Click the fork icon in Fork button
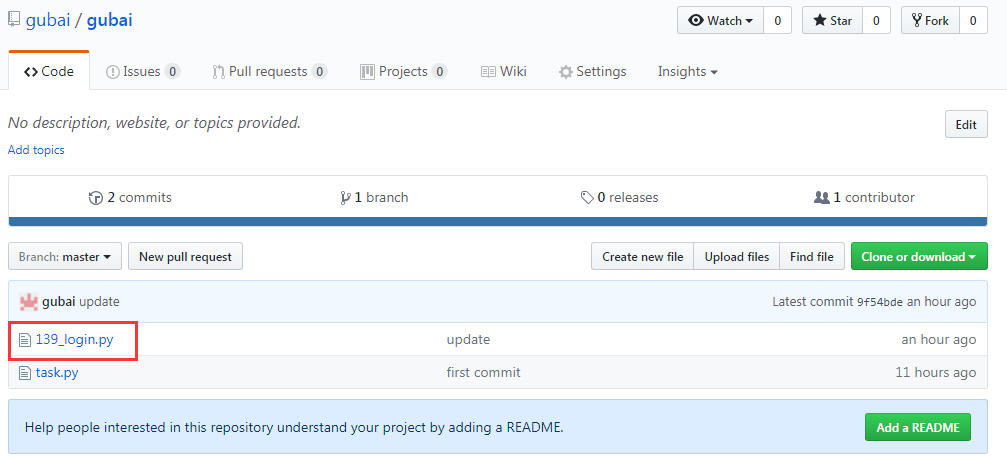The width and height of the screenshot is (1007, 456). [917, 21]
